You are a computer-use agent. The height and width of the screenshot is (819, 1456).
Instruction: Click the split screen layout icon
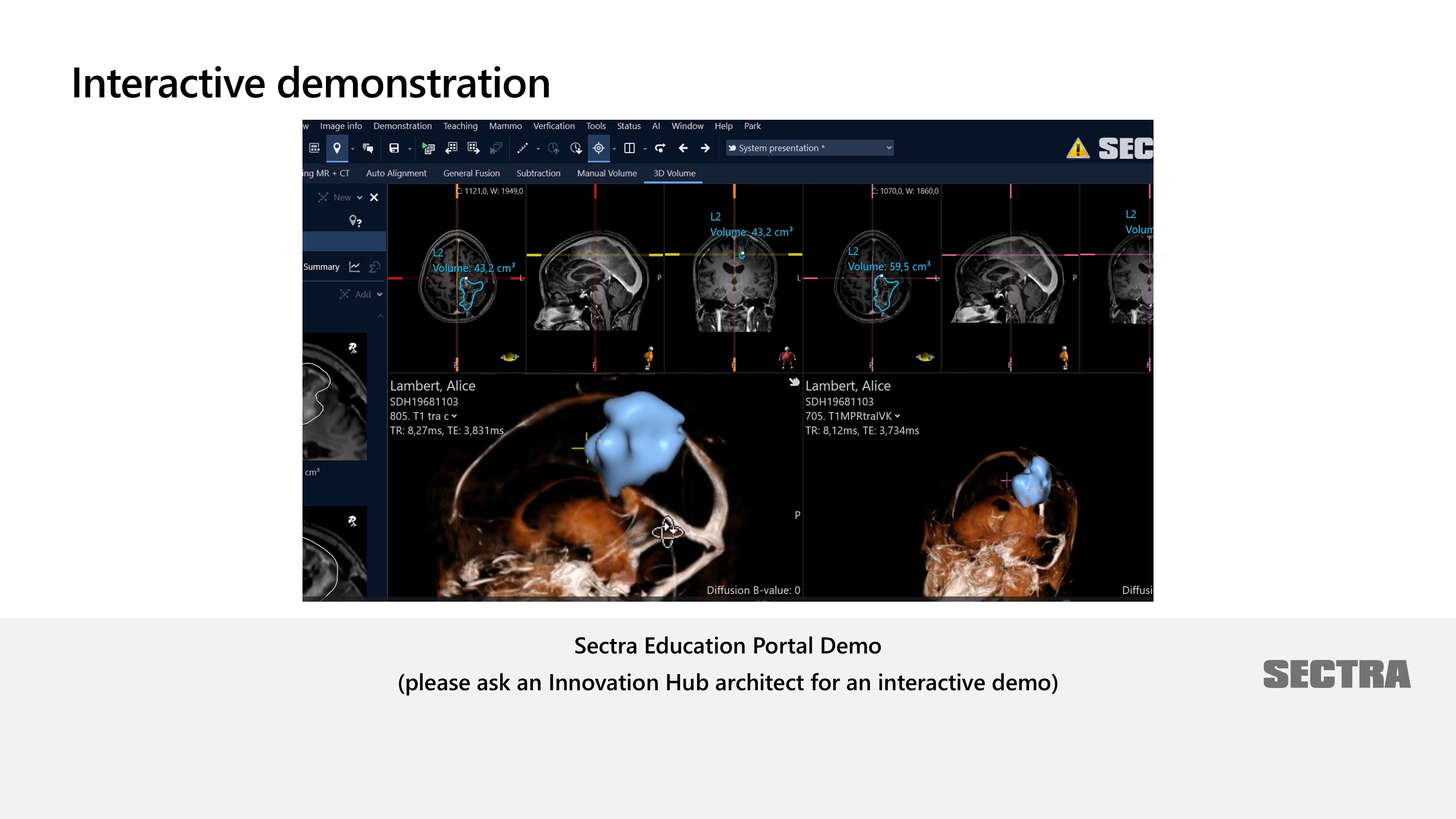pyautogui.click(x=629, y=148)
